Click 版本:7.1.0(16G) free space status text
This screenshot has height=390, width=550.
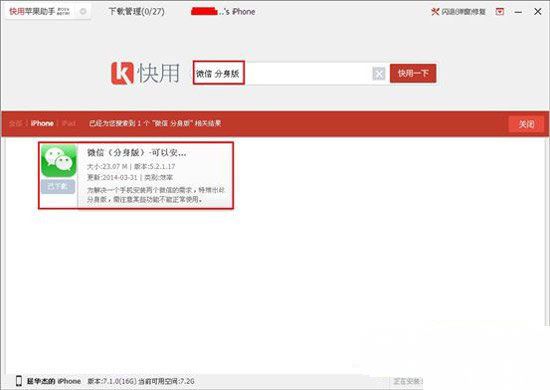coord(141,381)
